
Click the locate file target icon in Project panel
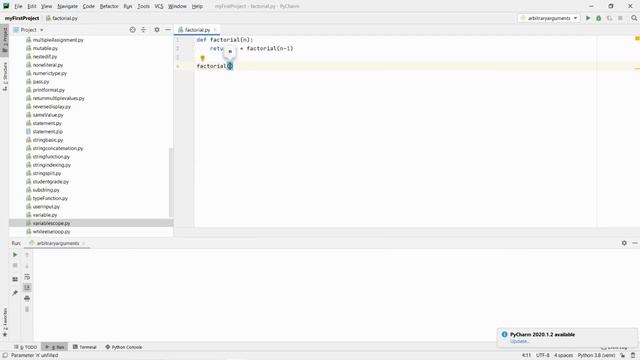pos(132,30)
